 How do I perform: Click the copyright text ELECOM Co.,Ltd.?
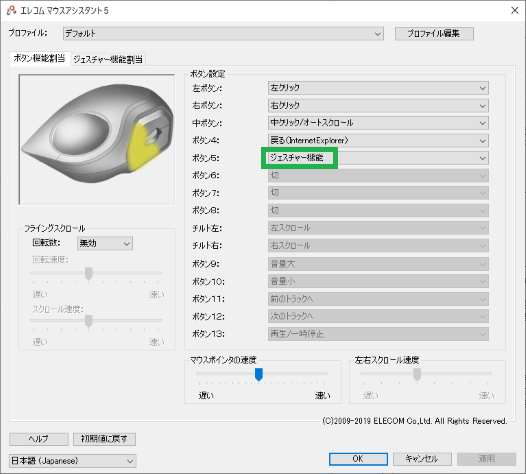click(x=402, y=421)
